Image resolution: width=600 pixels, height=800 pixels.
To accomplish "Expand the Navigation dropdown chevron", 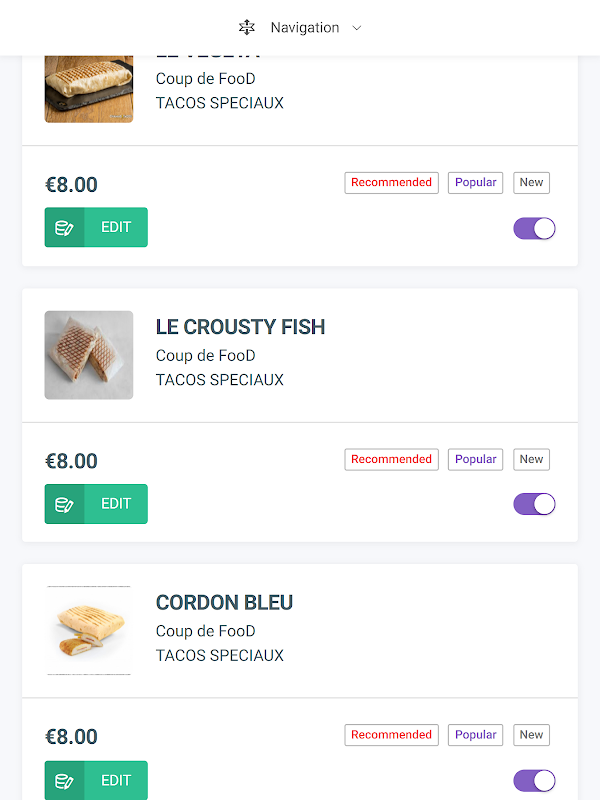I will [x=357, y=28].
